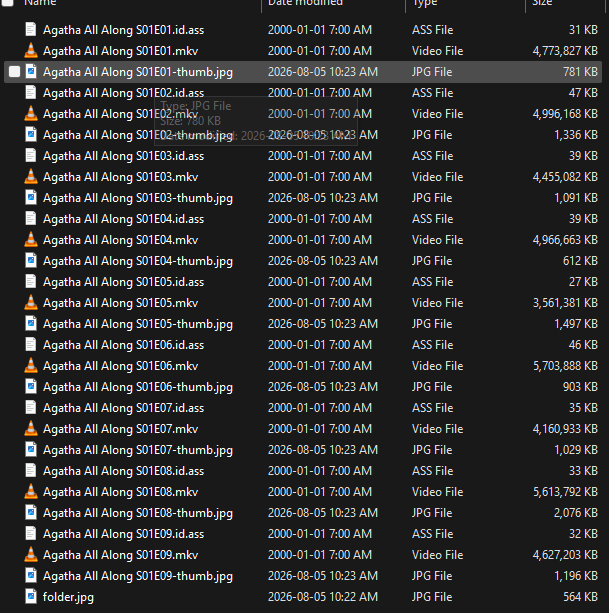Click the VLC cone icon for S01E09.mkv
The height and width of the screenshot is (613, 609).
(x=31, y=555)
